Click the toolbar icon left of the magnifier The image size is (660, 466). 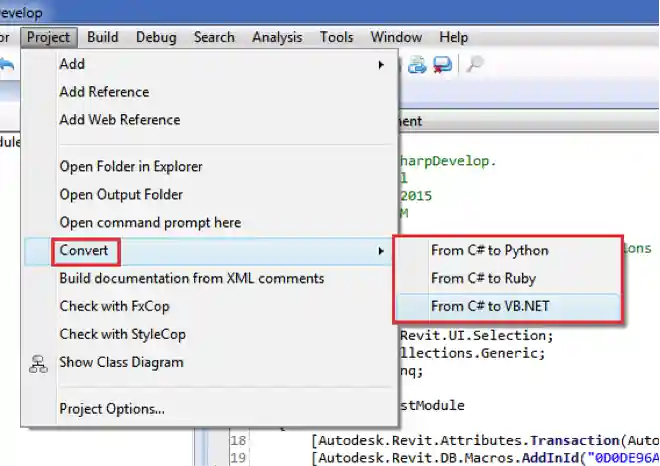pyautogui.click(x=442, y=65)
